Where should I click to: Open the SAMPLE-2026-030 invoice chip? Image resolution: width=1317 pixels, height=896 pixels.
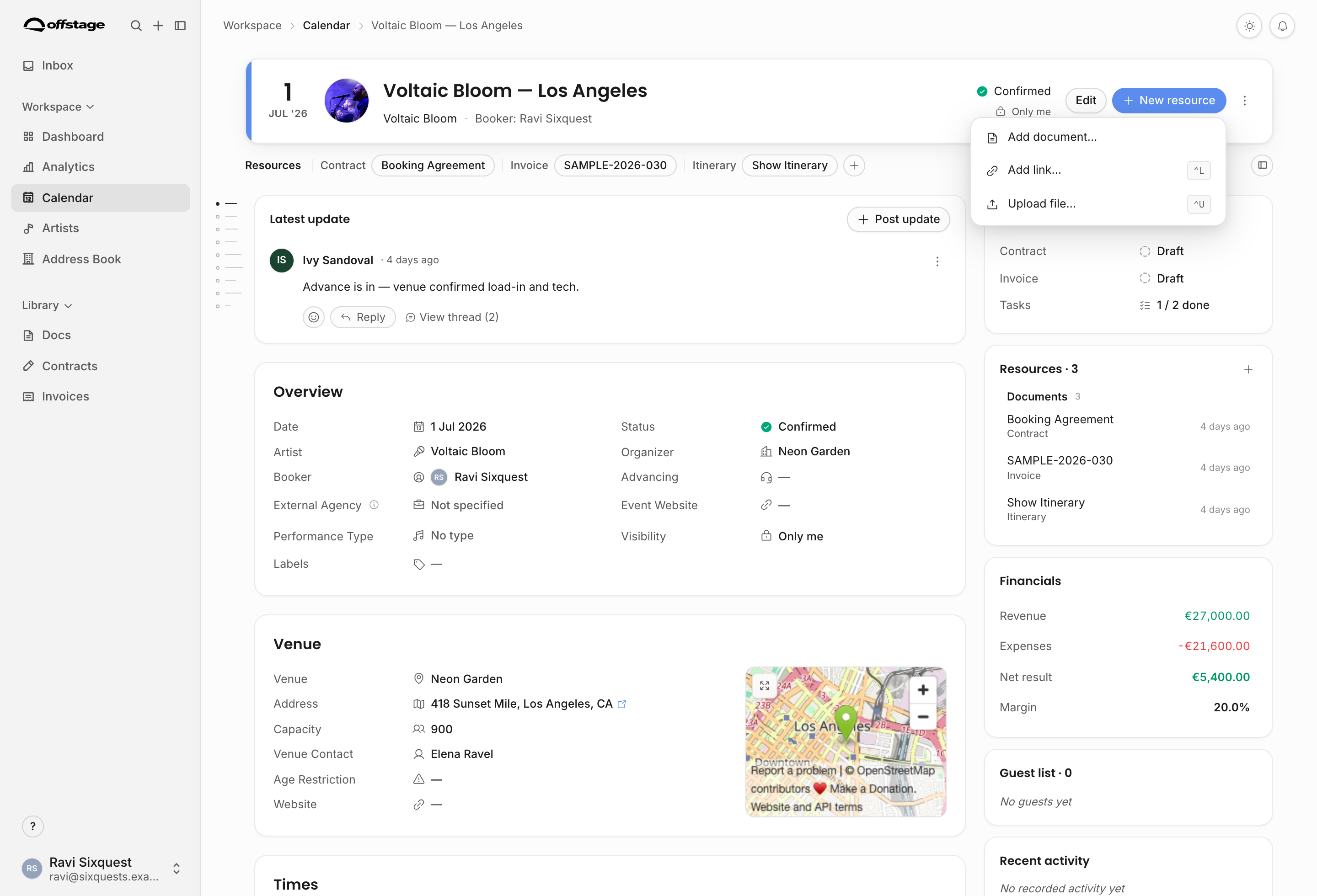[615, 165]
